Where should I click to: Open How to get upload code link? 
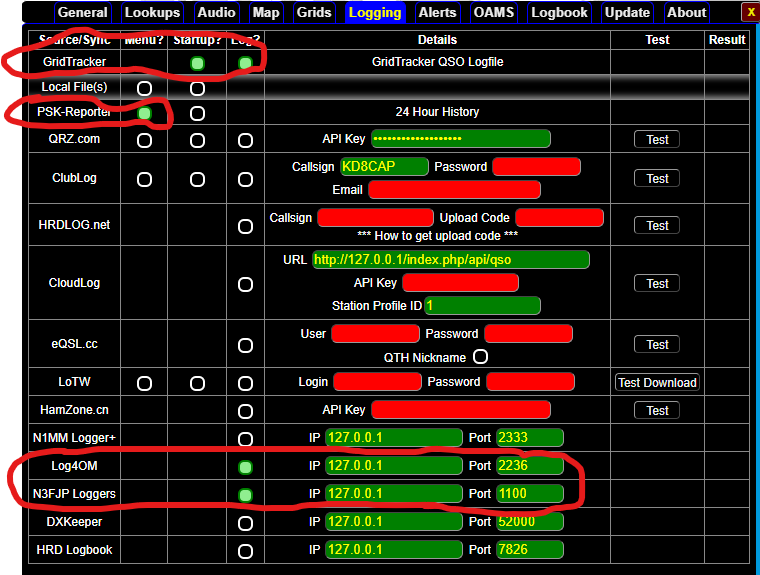437,236
